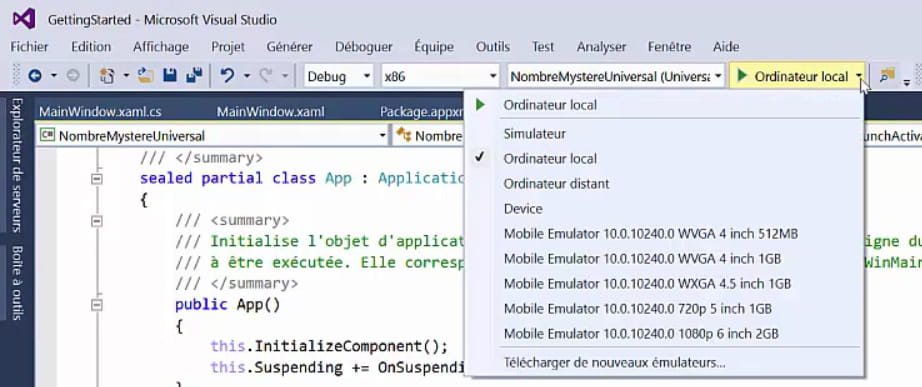Open the Explorateur de serveurs side panel
922x387 pixels.
(x=16, y=165)
